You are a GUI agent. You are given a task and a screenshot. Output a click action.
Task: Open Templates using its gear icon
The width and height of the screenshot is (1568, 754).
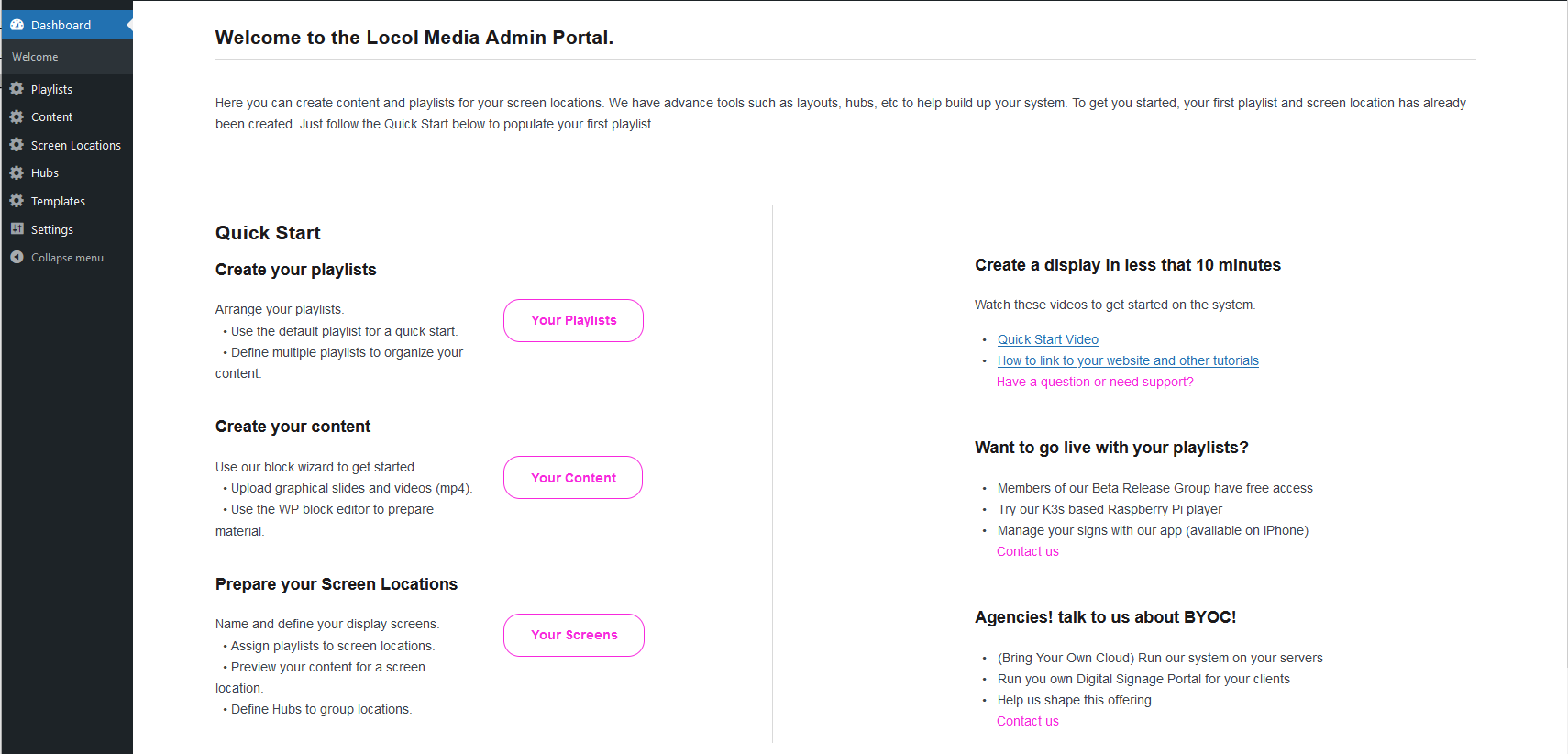(17, 200)
